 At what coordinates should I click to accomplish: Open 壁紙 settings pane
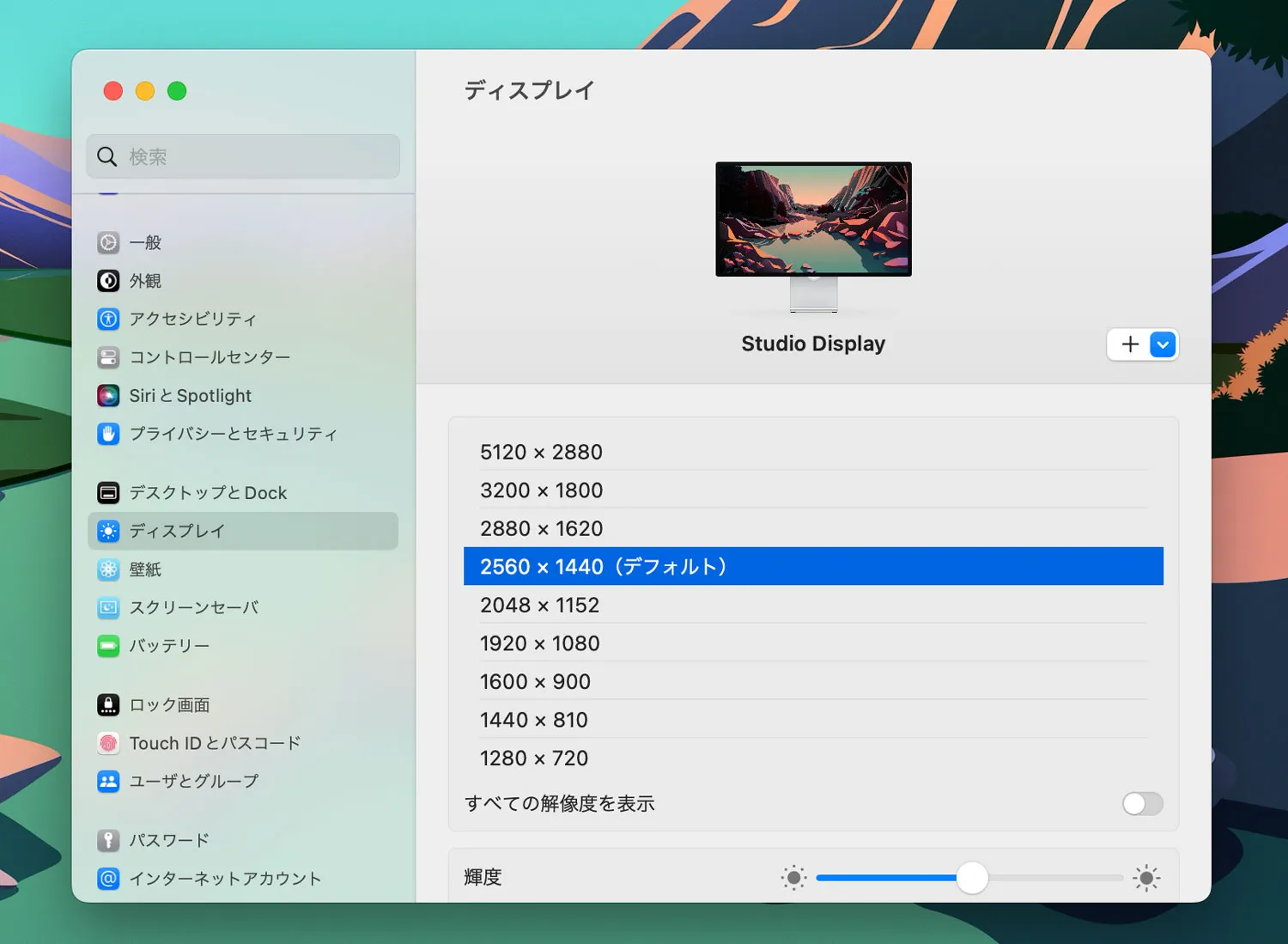[243, 569]
